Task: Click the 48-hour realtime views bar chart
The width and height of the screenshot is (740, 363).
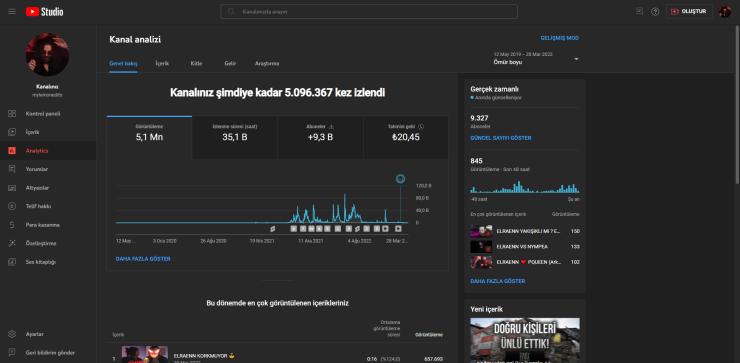Action: coord(525,187)
